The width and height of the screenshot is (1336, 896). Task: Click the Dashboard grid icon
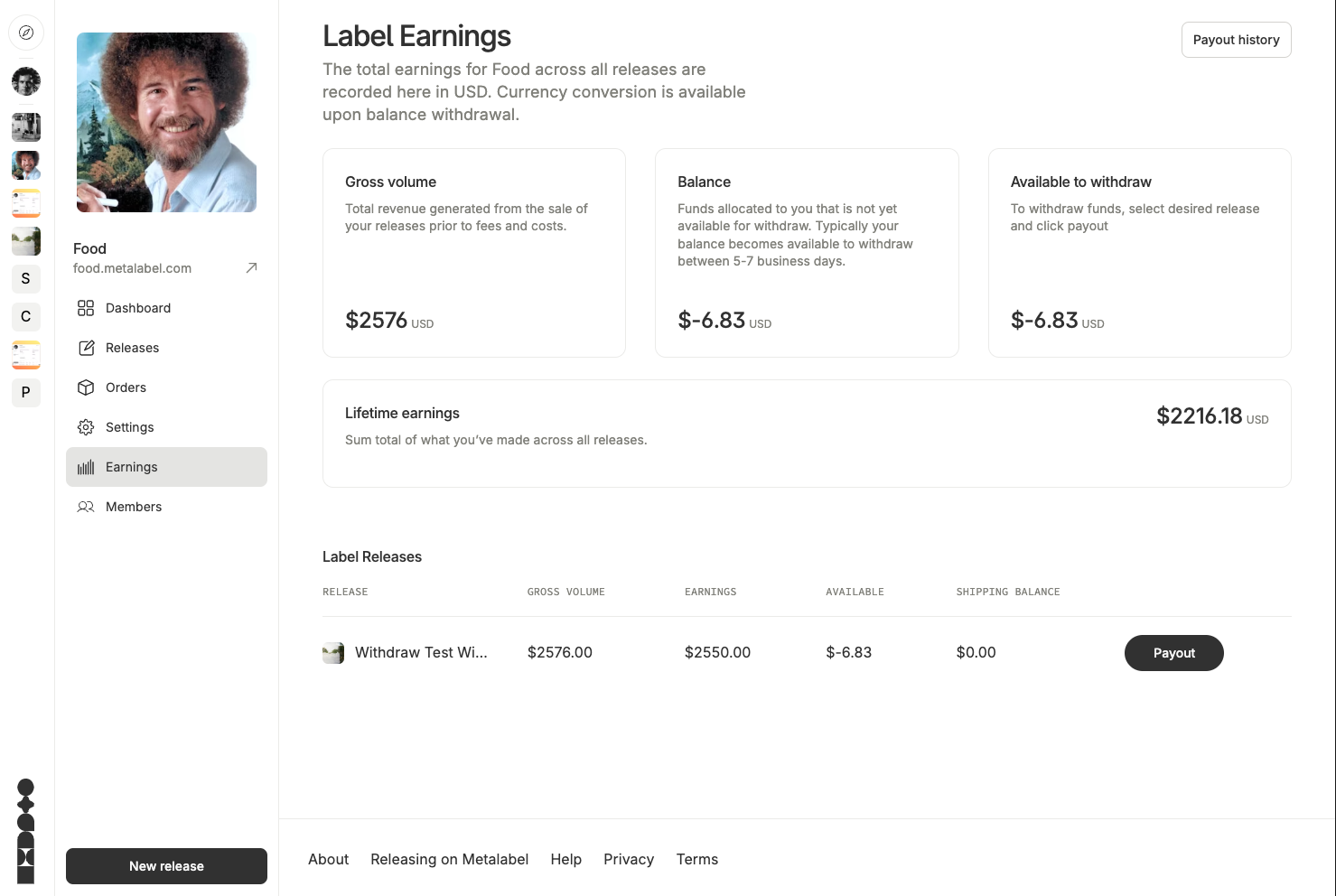coord(86,308)
